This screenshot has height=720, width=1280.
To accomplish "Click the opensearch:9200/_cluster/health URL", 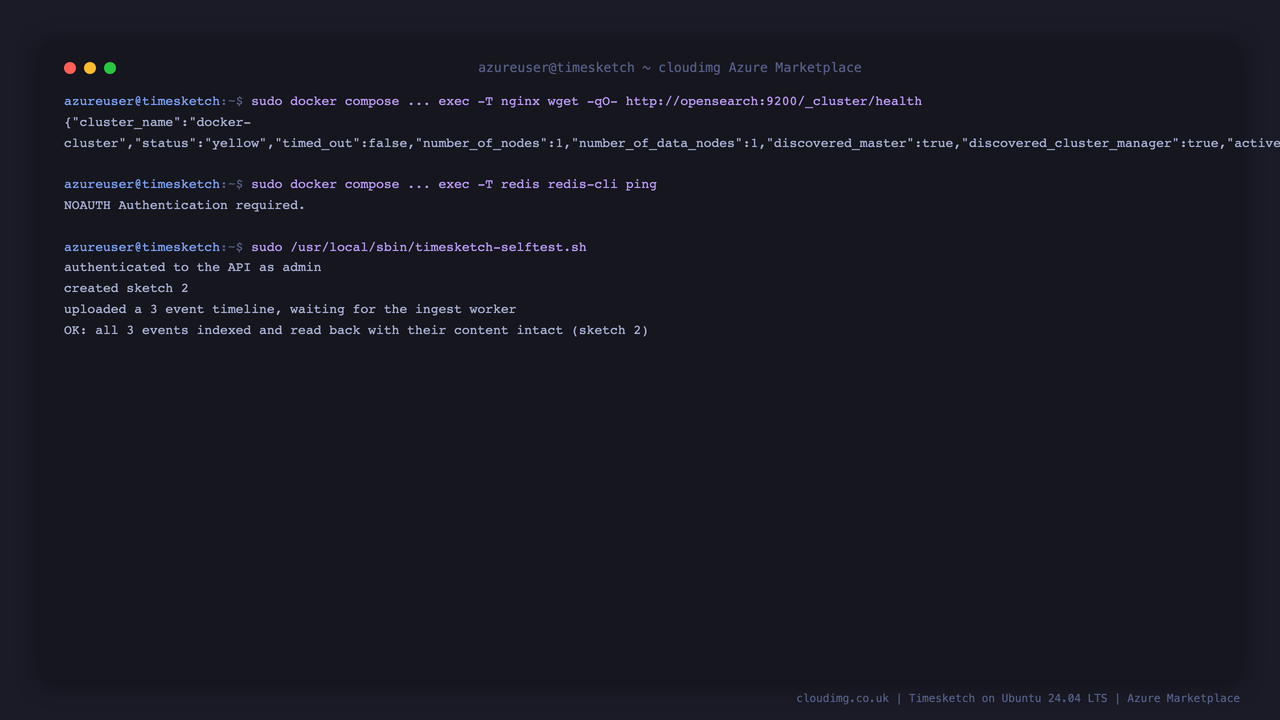I will [774, 101].
